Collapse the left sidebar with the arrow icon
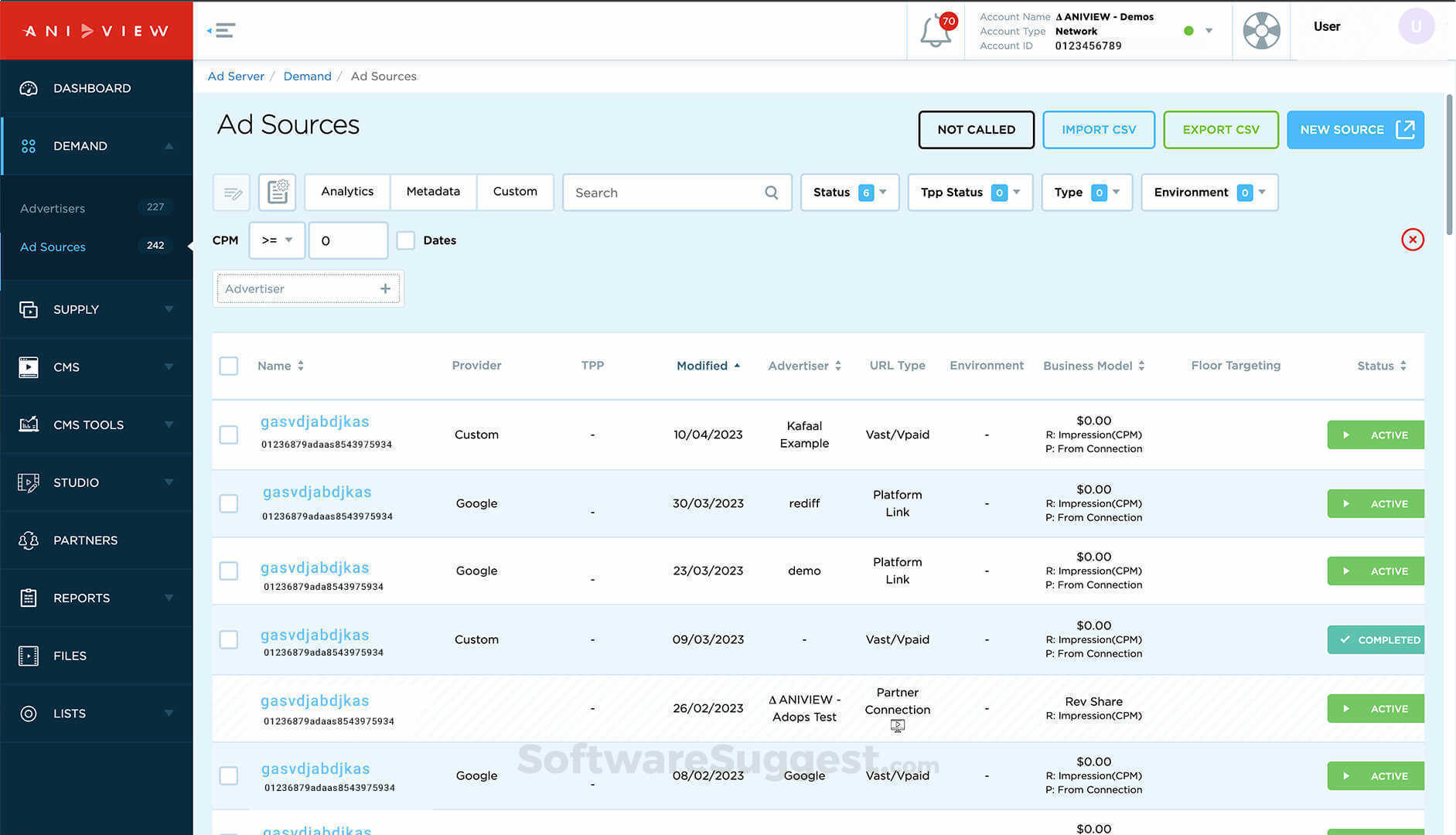The width and height of the screenshot is (1456, 835). (x=220, y=29)
